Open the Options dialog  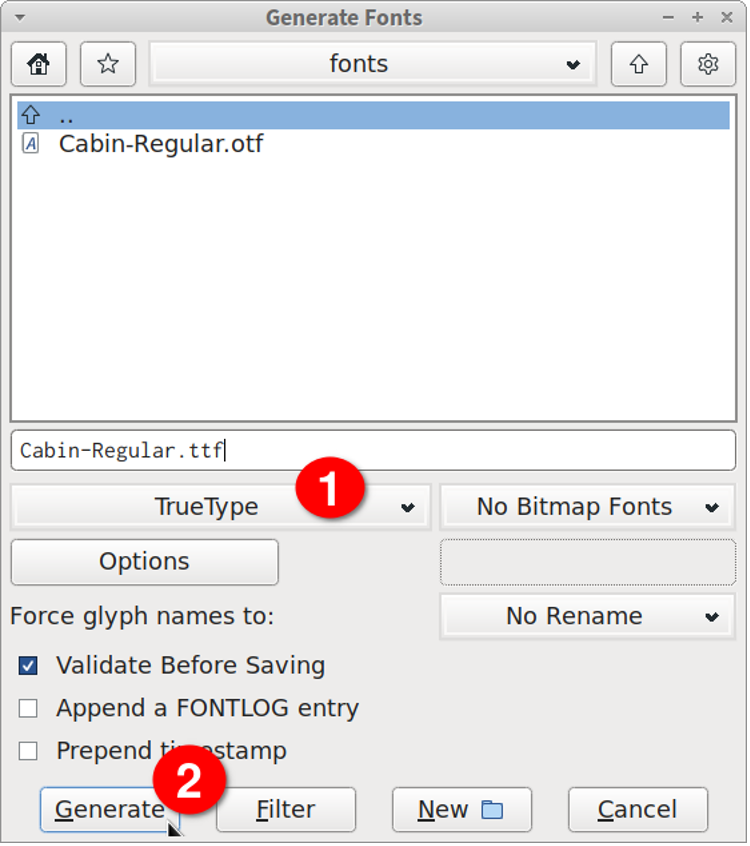point(144,562)
